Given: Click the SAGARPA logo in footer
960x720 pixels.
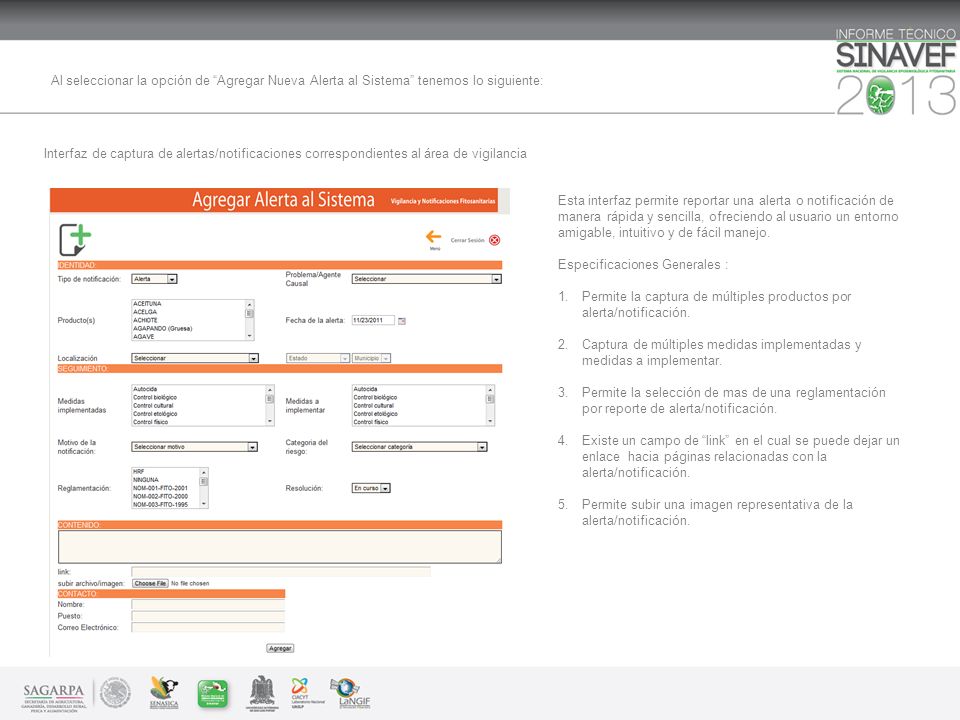Looking at the screenshot, I should point(54,696).
